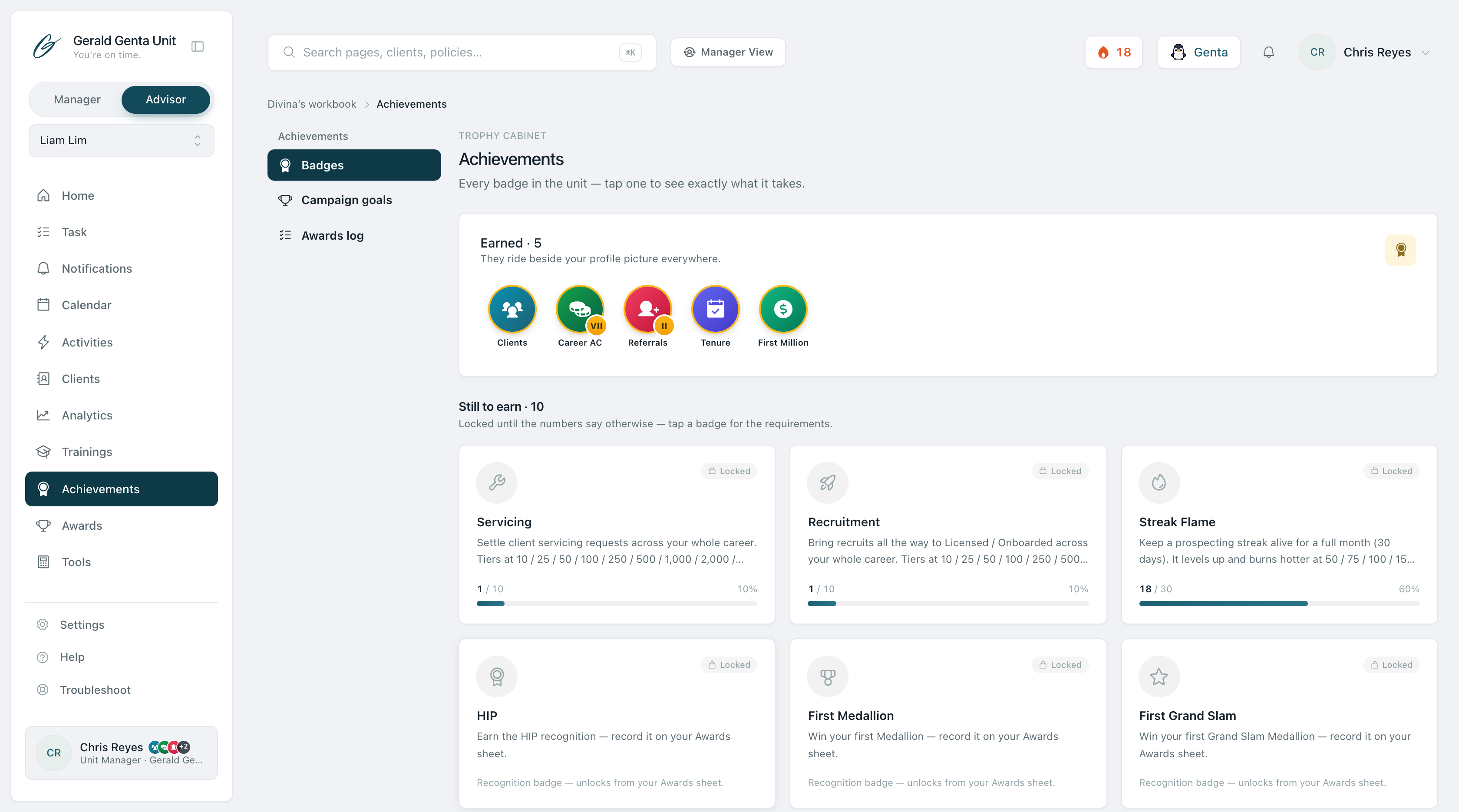Viewport: 1459px width, 812px height.
Task: Click the Manager View button
Action: click(728, 52)
